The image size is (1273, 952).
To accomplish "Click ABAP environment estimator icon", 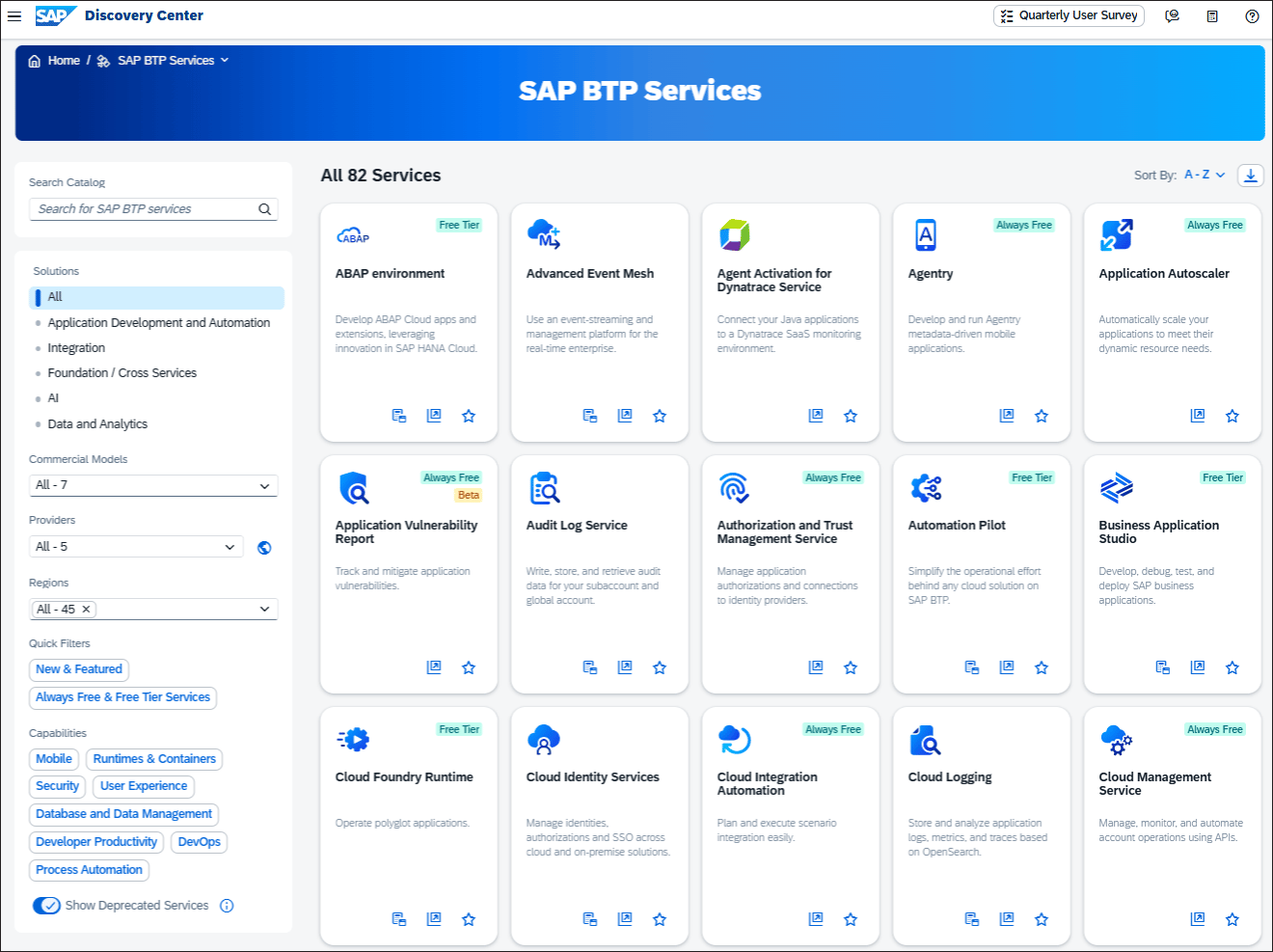I will click(399, 416).
